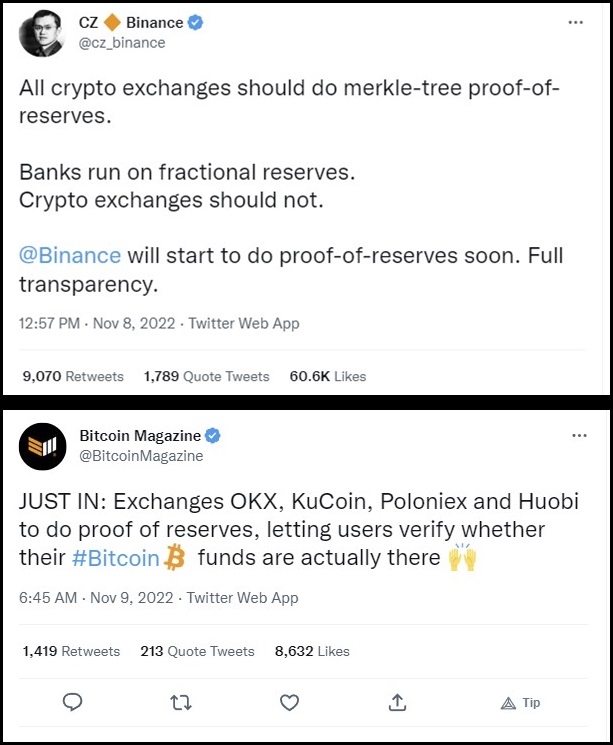Click the share upload icon
The image size is (613, 745).
click(397, 702)
